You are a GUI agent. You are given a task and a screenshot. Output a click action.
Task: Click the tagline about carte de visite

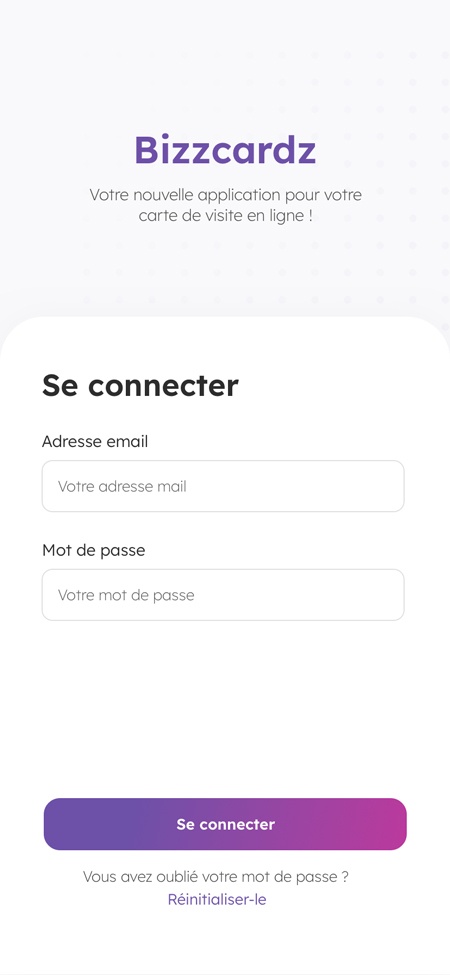click(225, 206)
